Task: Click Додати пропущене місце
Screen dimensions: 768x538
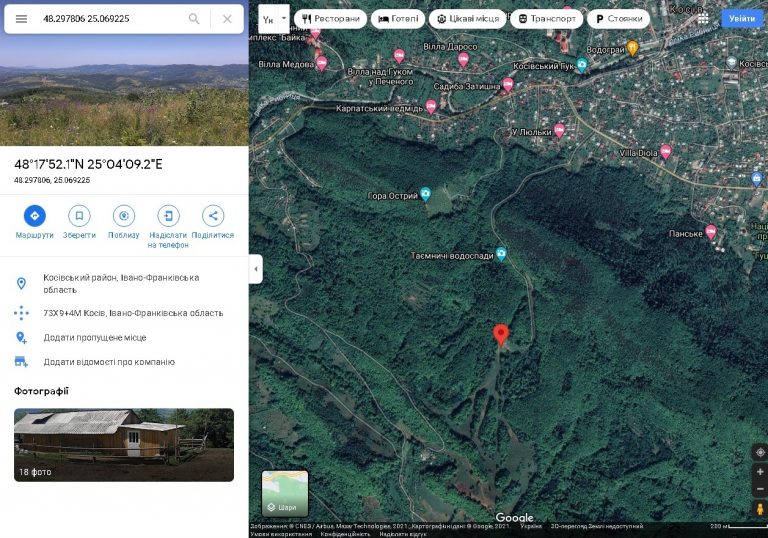Action: click(x=124, y=337)
